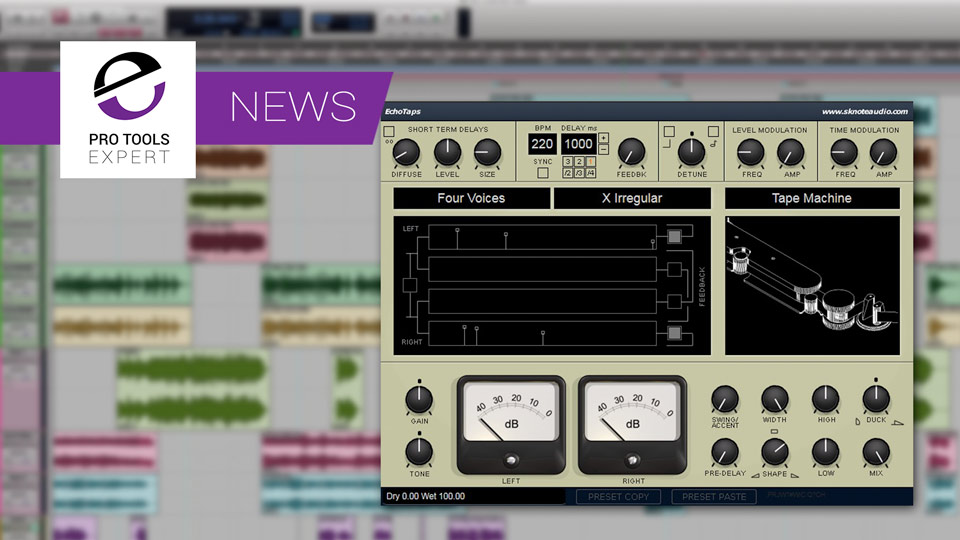
Task: Select the highlighted 1 multiplier button
Action: point(591,162)
